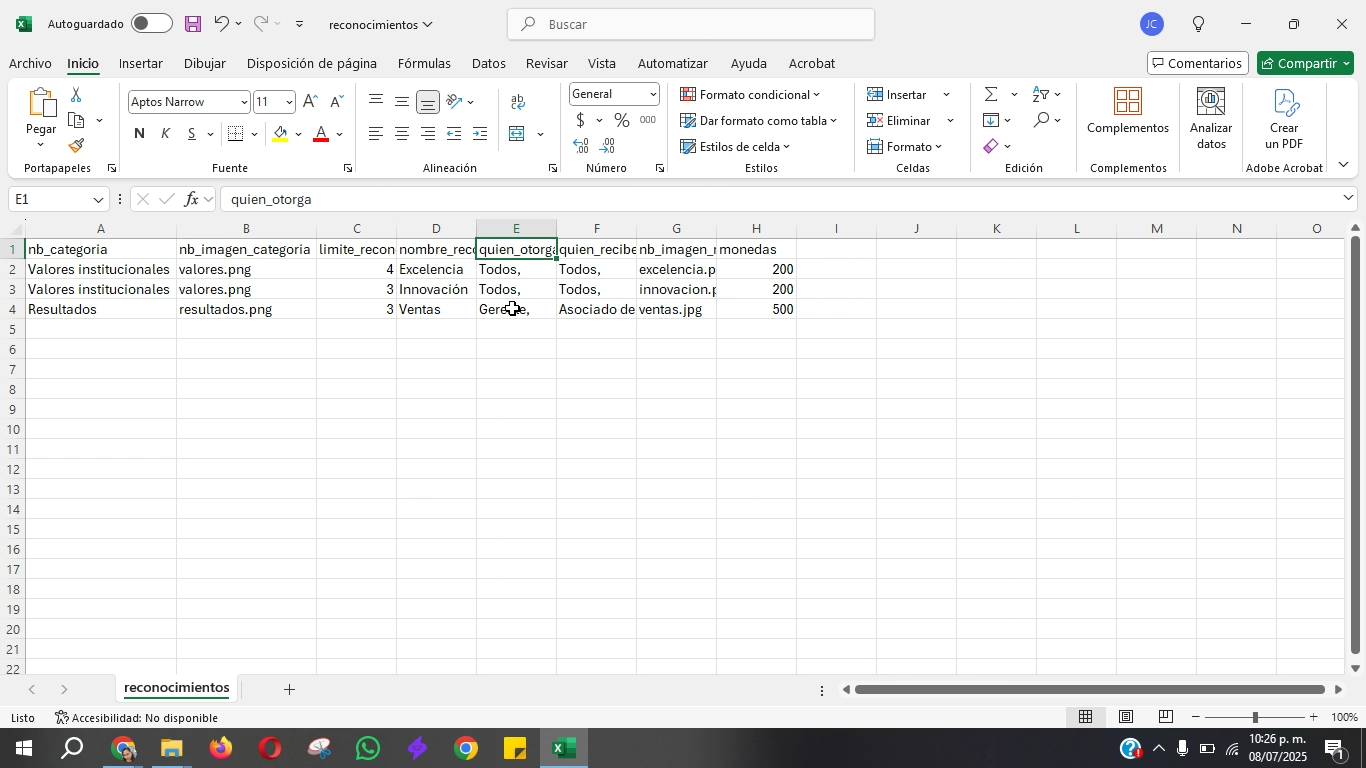
Task: Open the number format General dropdown
Action: pyautogui.click(x=653, y=94)
